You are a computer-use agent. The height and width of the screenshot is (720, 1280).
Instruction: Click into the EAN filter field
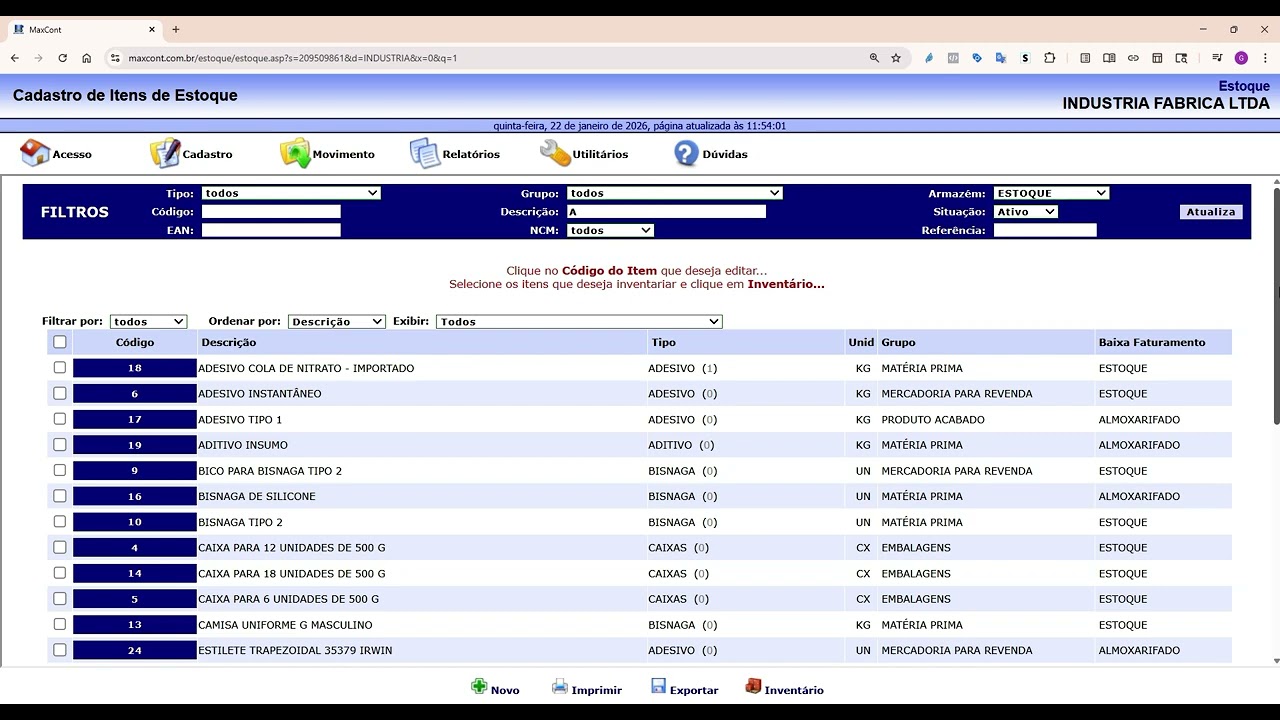271,230
